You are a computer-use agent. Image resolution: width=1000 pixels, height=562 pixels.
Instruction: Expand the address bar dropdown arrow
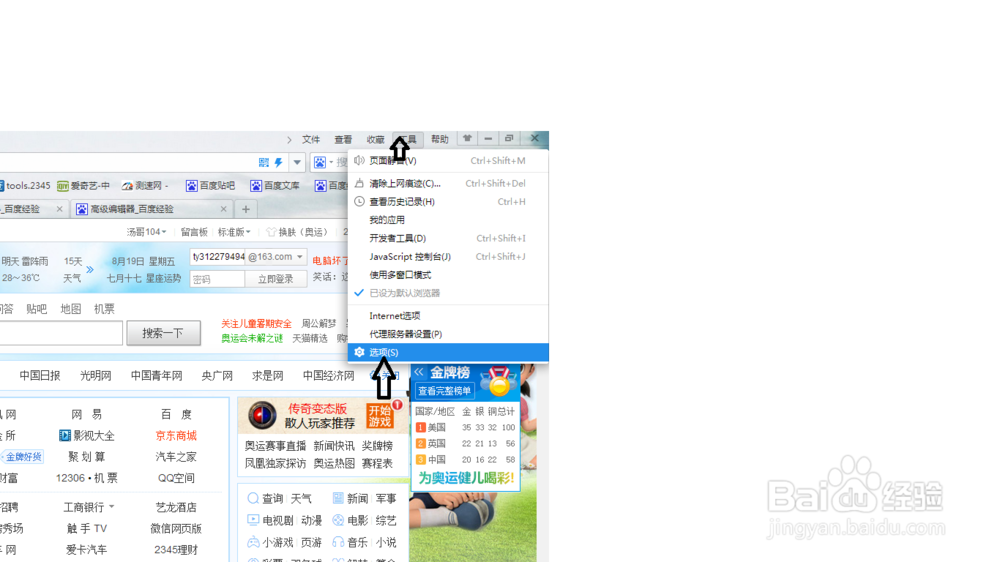point(297,163)
